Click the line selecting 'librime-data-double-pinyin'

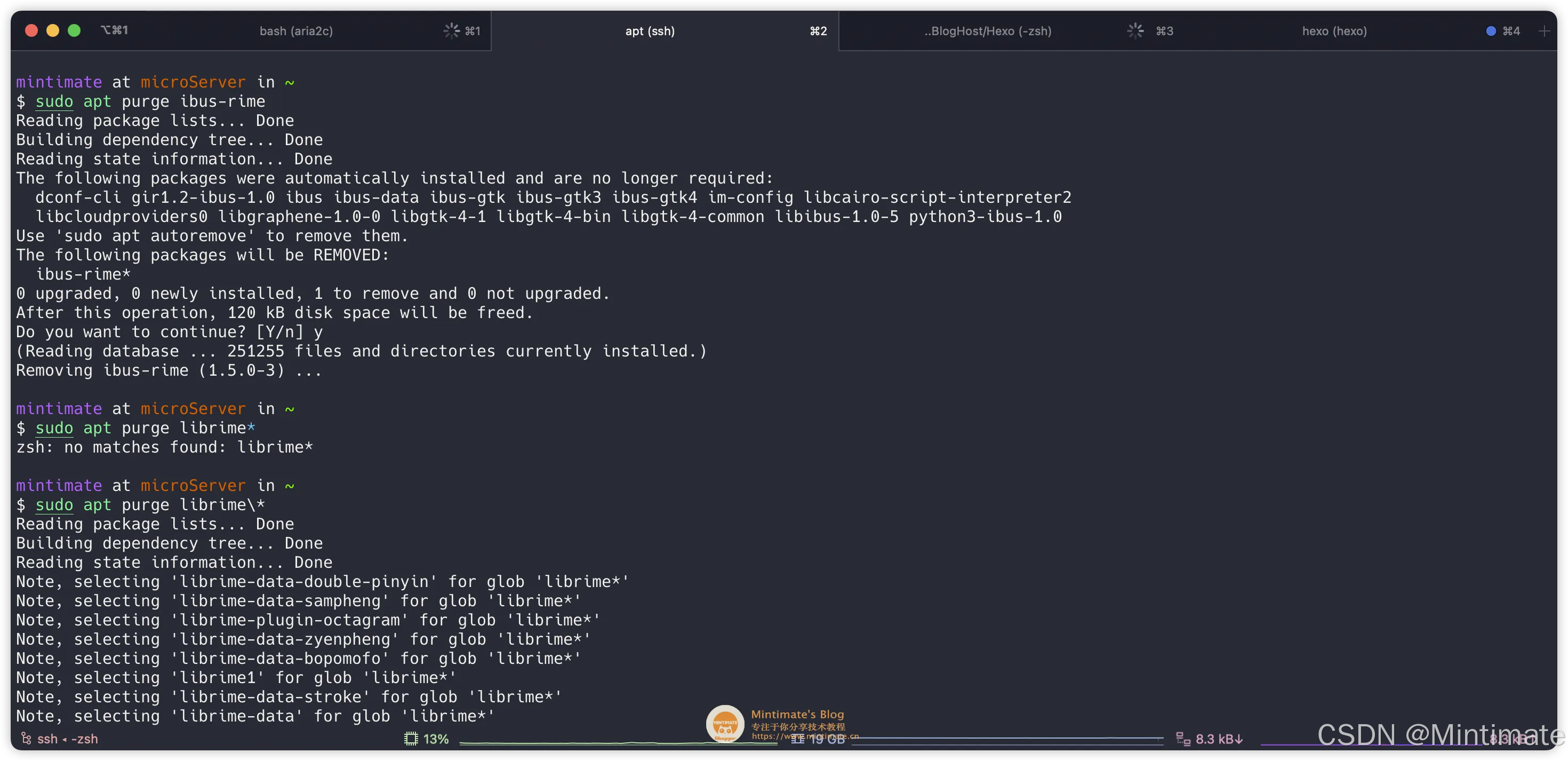(322, 582)
